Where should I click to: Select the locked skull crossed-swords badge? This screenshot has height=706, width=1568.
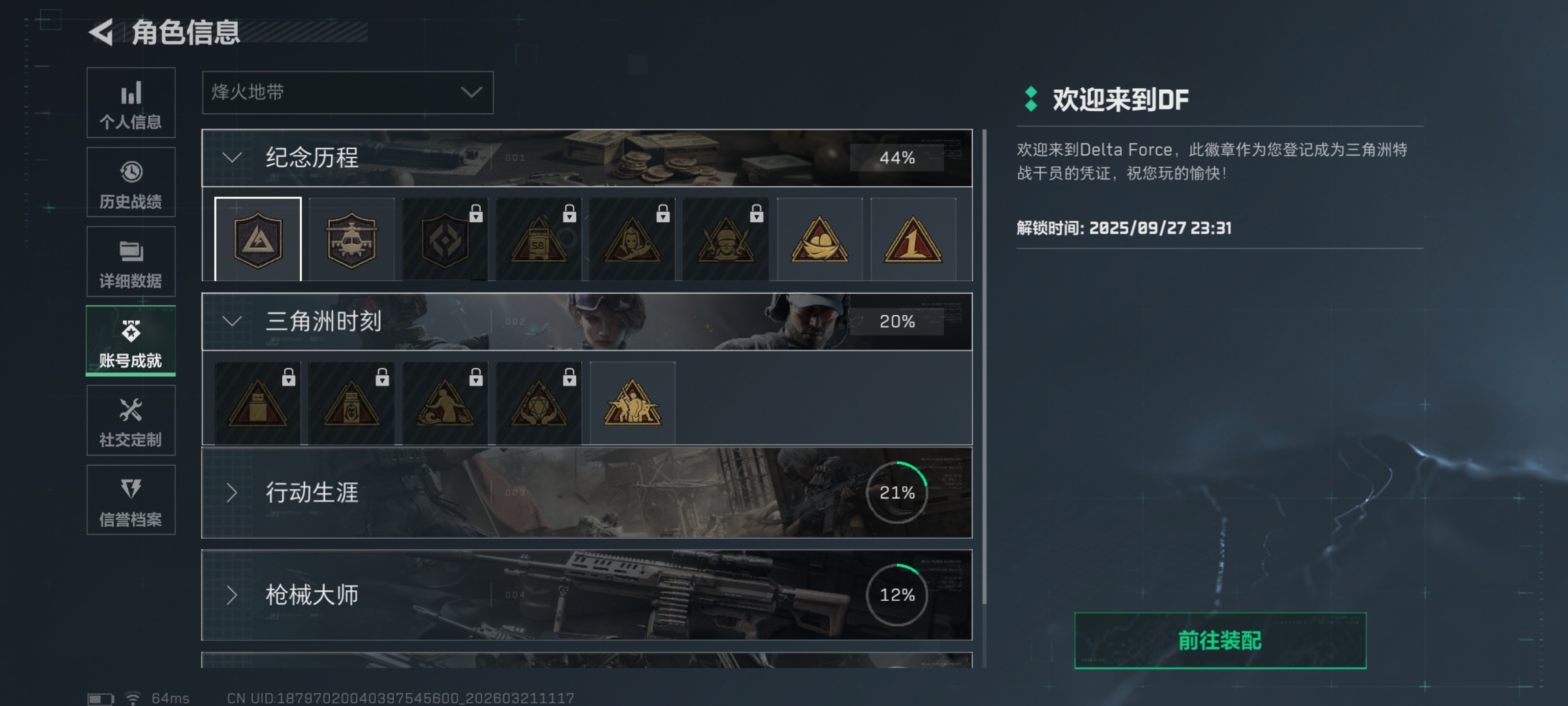726,239
